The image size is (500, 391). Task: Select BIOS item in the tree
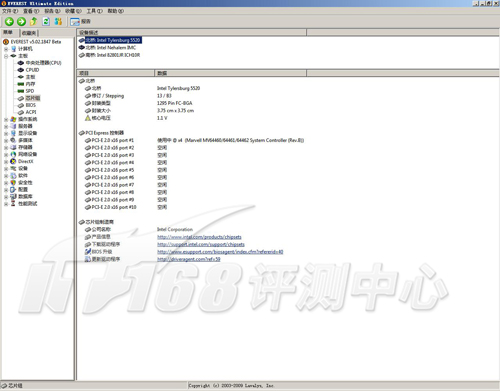tap(30, 105)
